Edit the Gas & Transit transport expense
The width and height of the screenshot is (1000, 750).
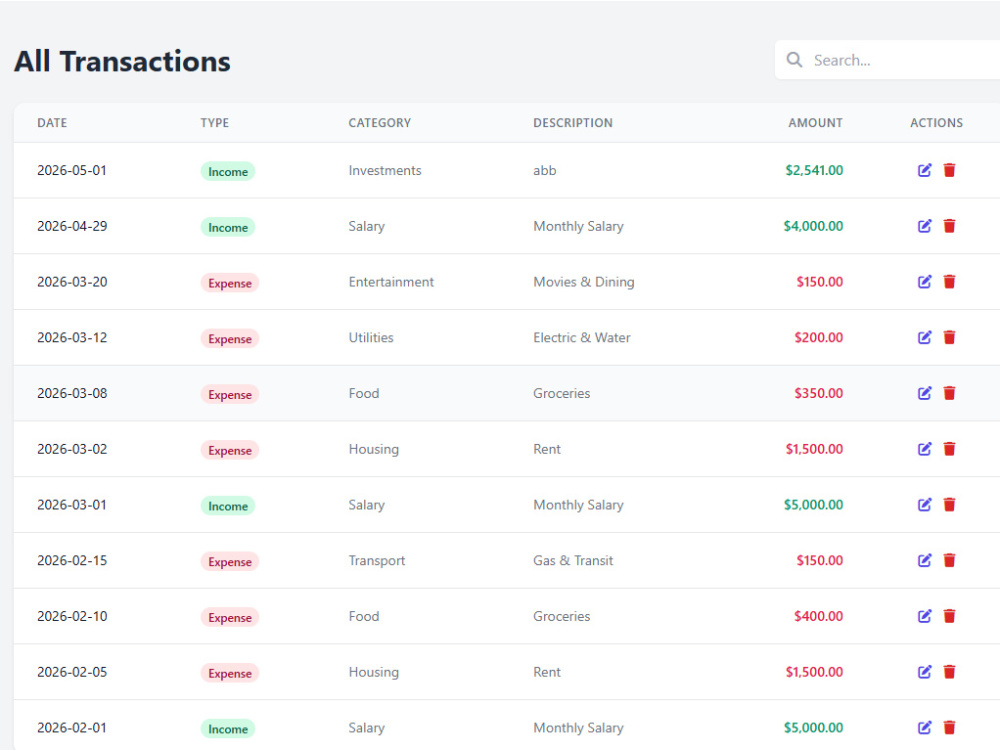pos(924,560)
